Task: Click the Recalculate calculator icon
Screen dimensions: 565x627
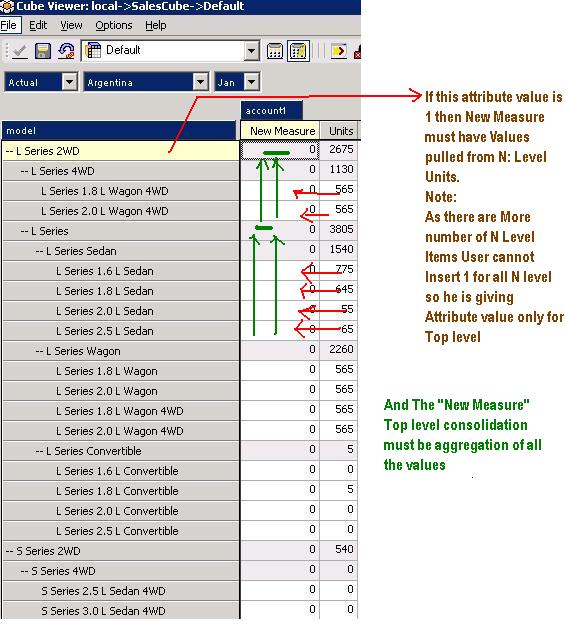Action: tap(275, 51)
